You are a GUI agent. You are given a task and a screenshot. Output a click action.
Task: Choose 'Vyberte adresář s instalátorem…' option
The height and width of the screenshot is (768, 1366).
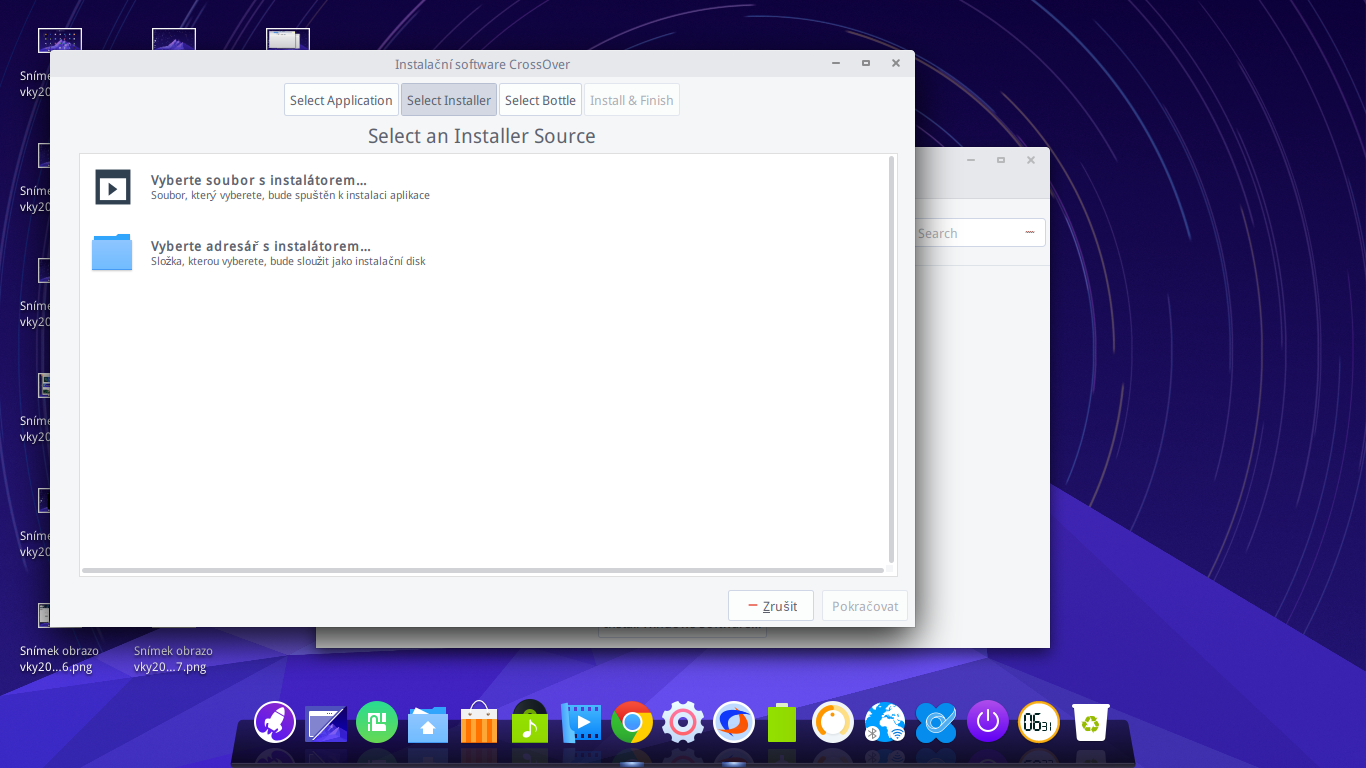click(261, 246)
